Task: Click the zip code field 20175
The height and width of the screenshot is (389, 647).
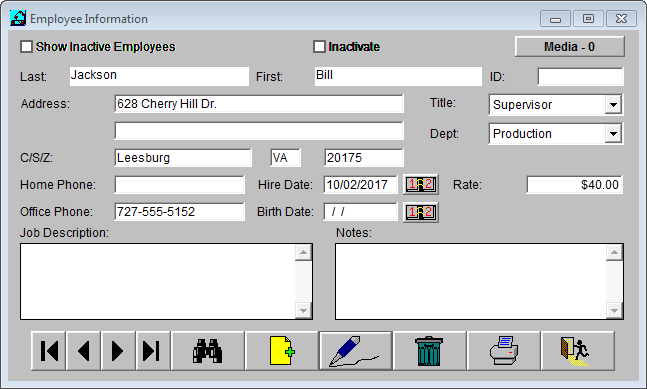Action: [364, 158]
